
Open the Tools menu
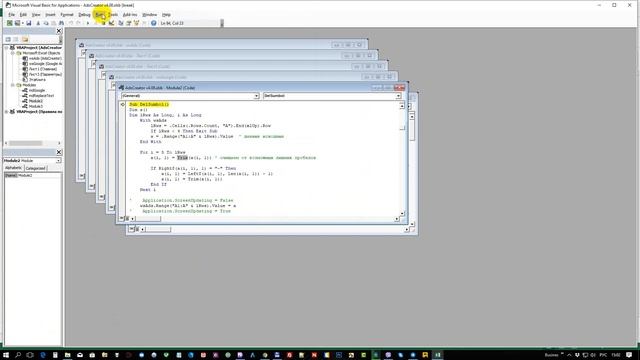113,15
